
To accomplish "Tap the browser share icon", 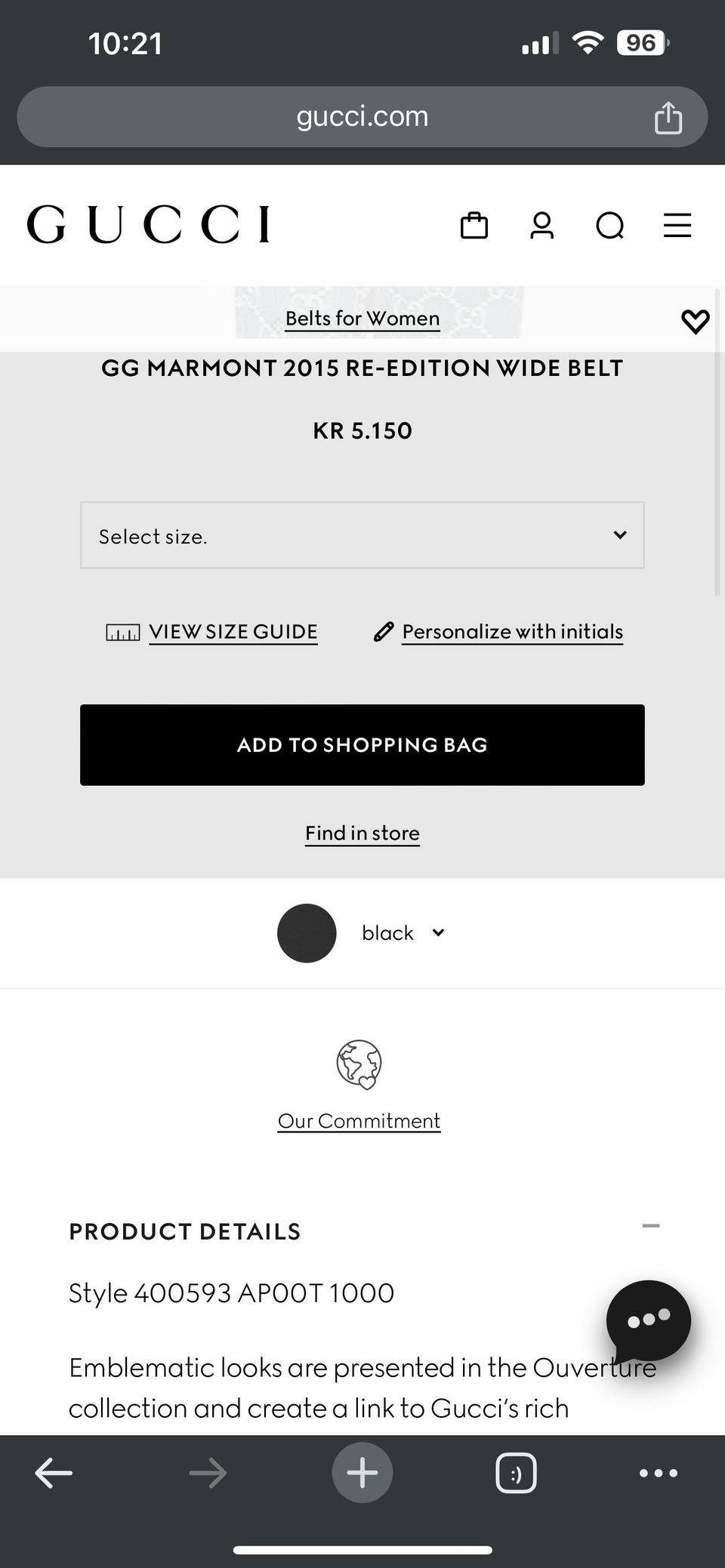I will click(x=668, y=118).
